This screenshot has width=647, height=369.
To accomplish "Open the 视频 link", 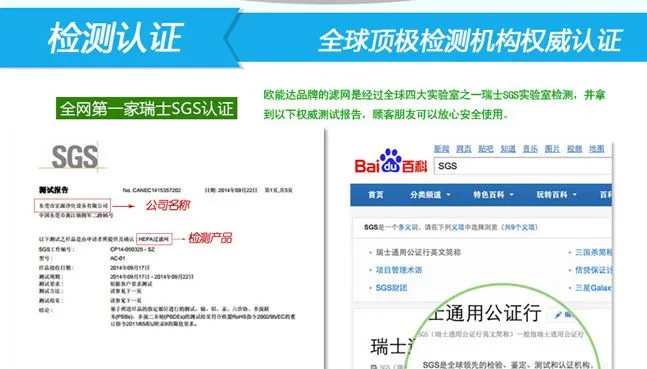I will click(x=574, y=149).
